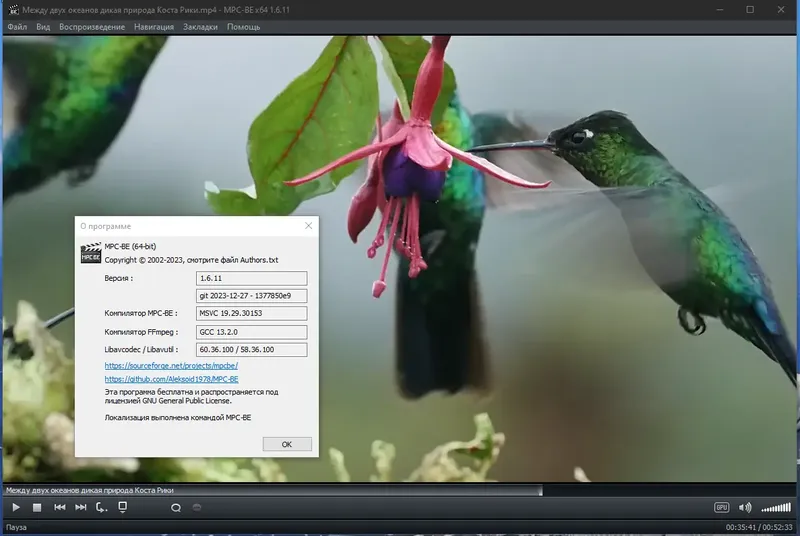The width and height of the screenshot is (800, 536).
Task: Click the Stop playback button
Action: [x=37, y=507]
